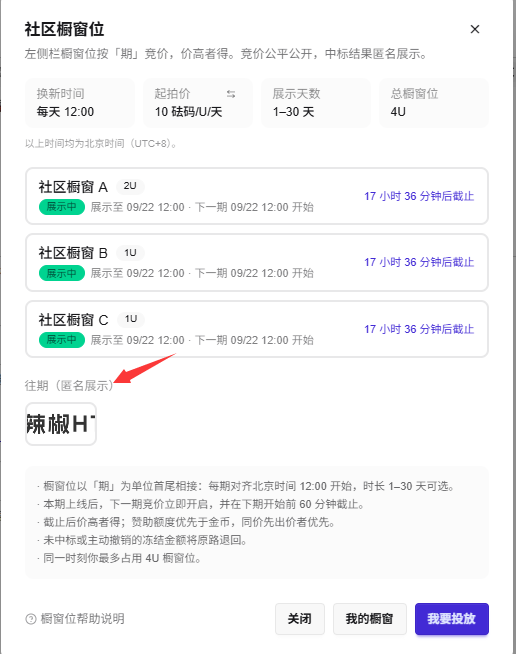The width and height of the screenshot is (516, 654).
Task: Open 橱窗位帮助说明 help link
Action: 83,619
